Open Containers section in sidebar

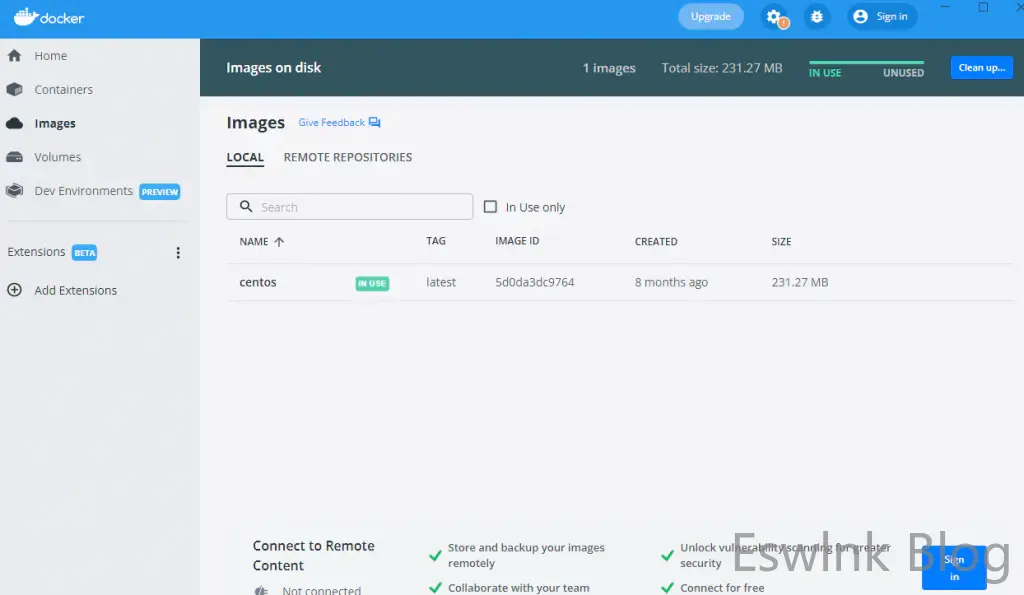click(x=63, y=90)
